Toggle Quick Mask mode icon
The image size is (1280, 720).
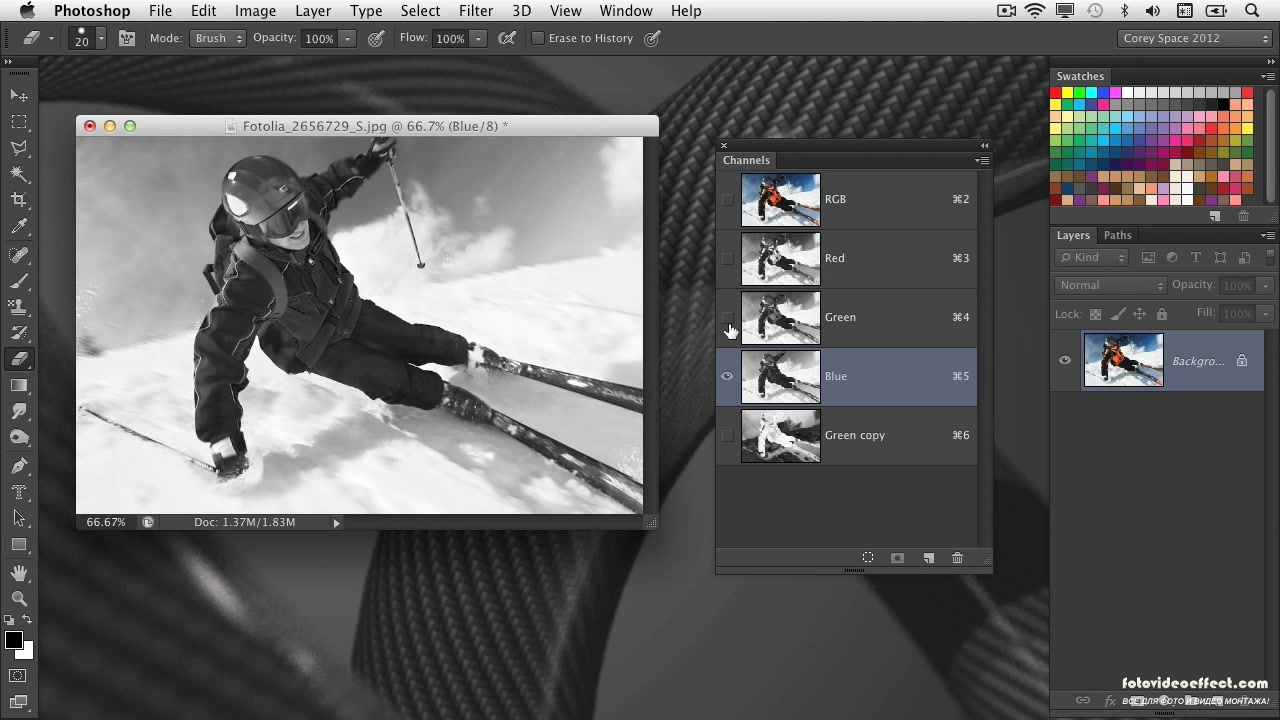pyautogui.click(x=18, y=676)
